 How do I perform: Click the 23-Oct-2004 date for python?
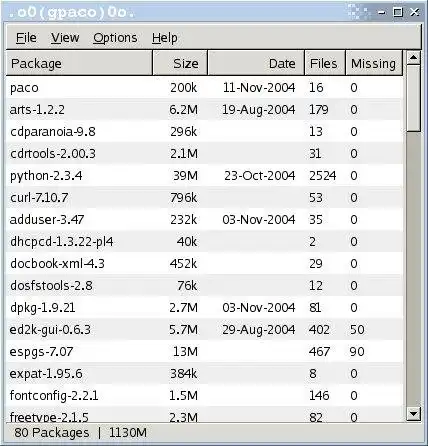pyautogui.click(x=260, y=175)
